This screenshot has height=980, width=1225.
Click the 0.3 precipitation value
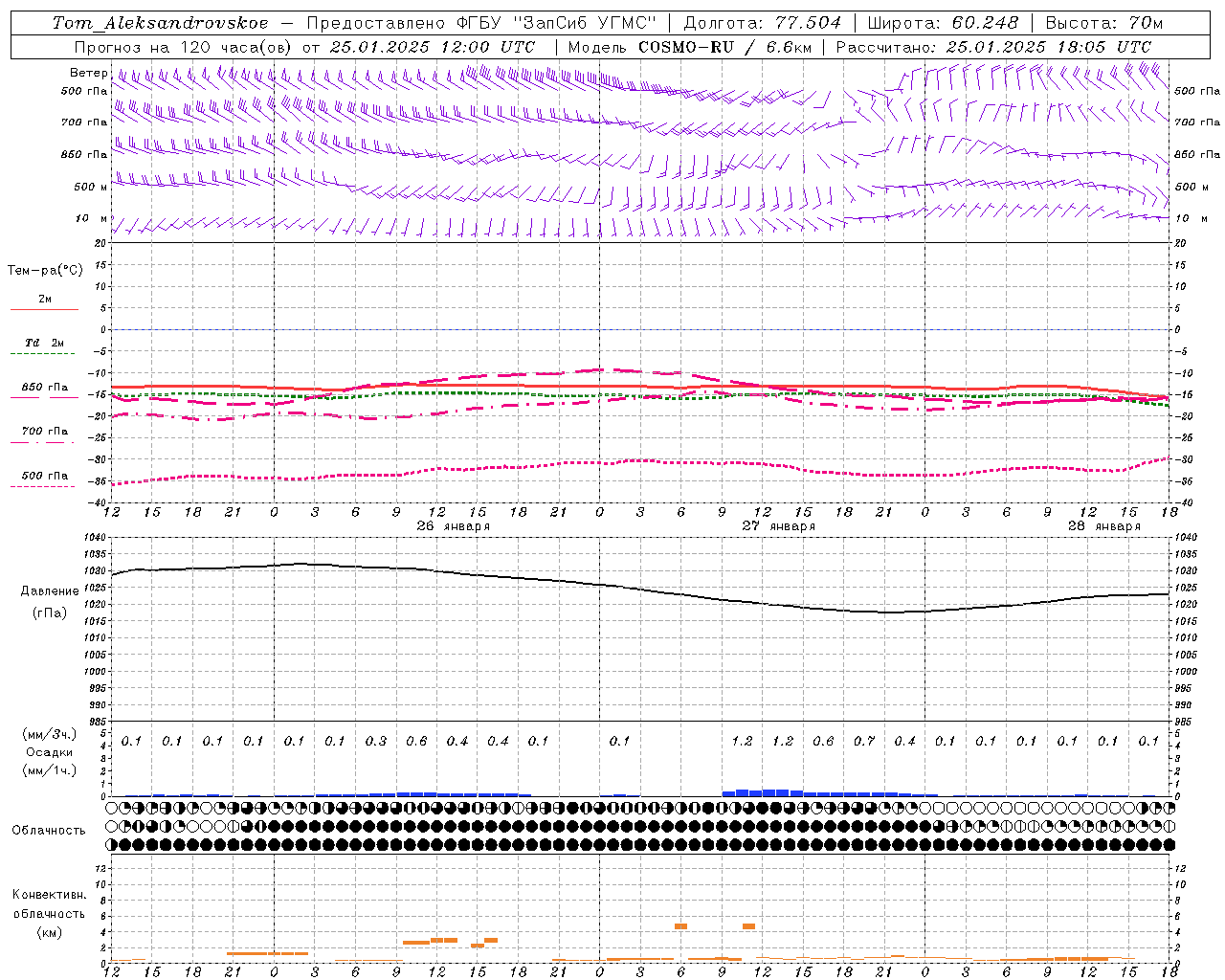pos(376,742)
